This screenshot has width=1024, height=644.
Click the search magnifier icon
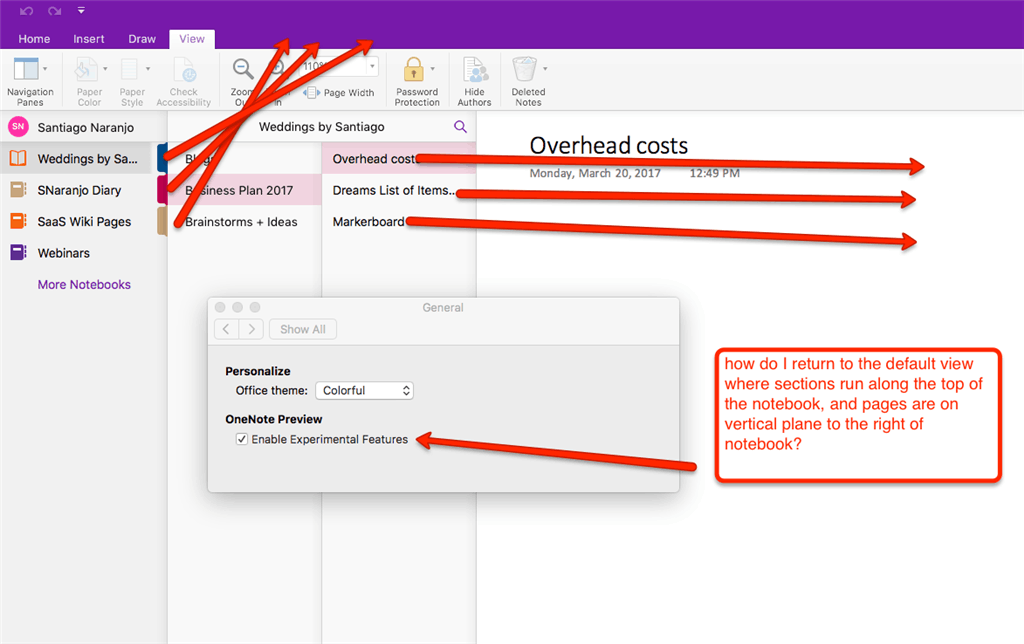[460, 127]
